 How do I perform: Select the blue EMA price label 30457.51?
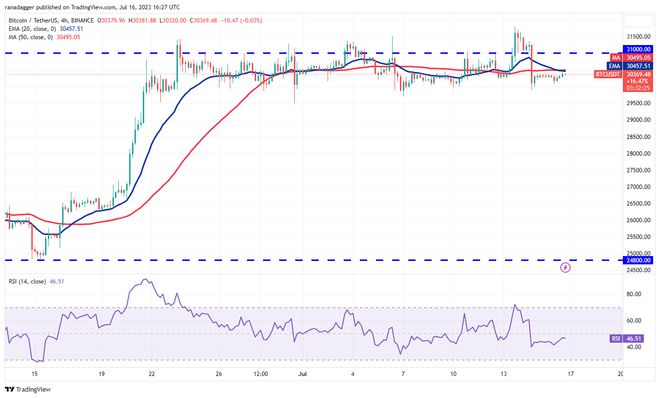[x=630, y=66]
